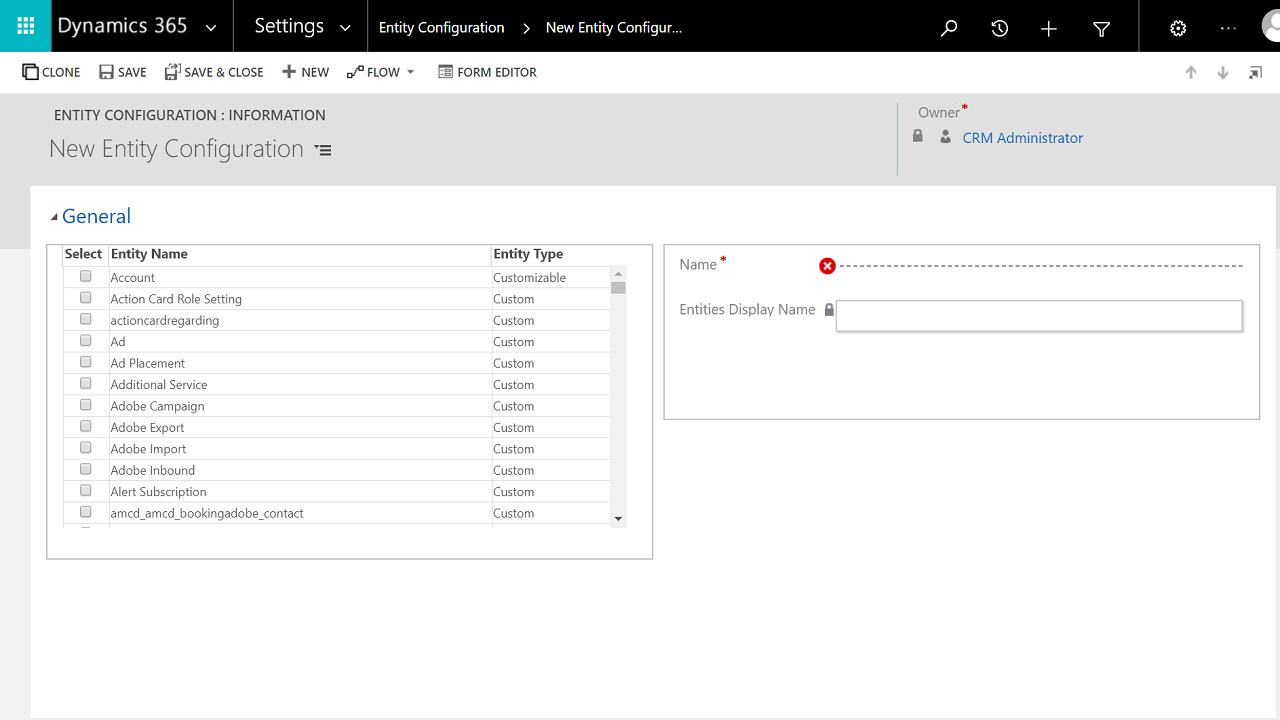Click the quick create plus icon
The width and height of the screenshot is (1280, 720).
tap(1049, 29)
